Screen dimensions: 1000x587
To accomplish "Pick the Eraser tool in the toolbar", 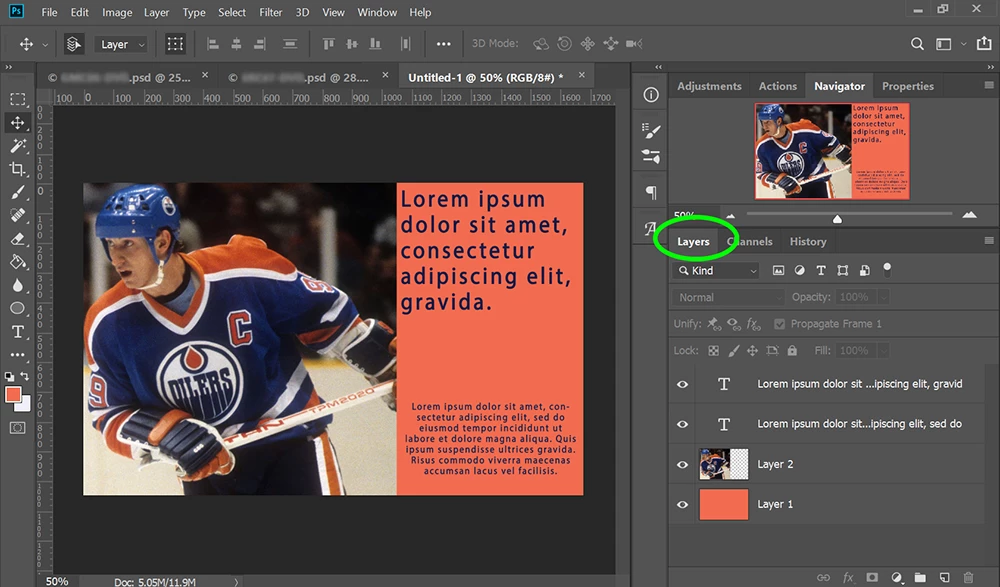I will point(18,239).
